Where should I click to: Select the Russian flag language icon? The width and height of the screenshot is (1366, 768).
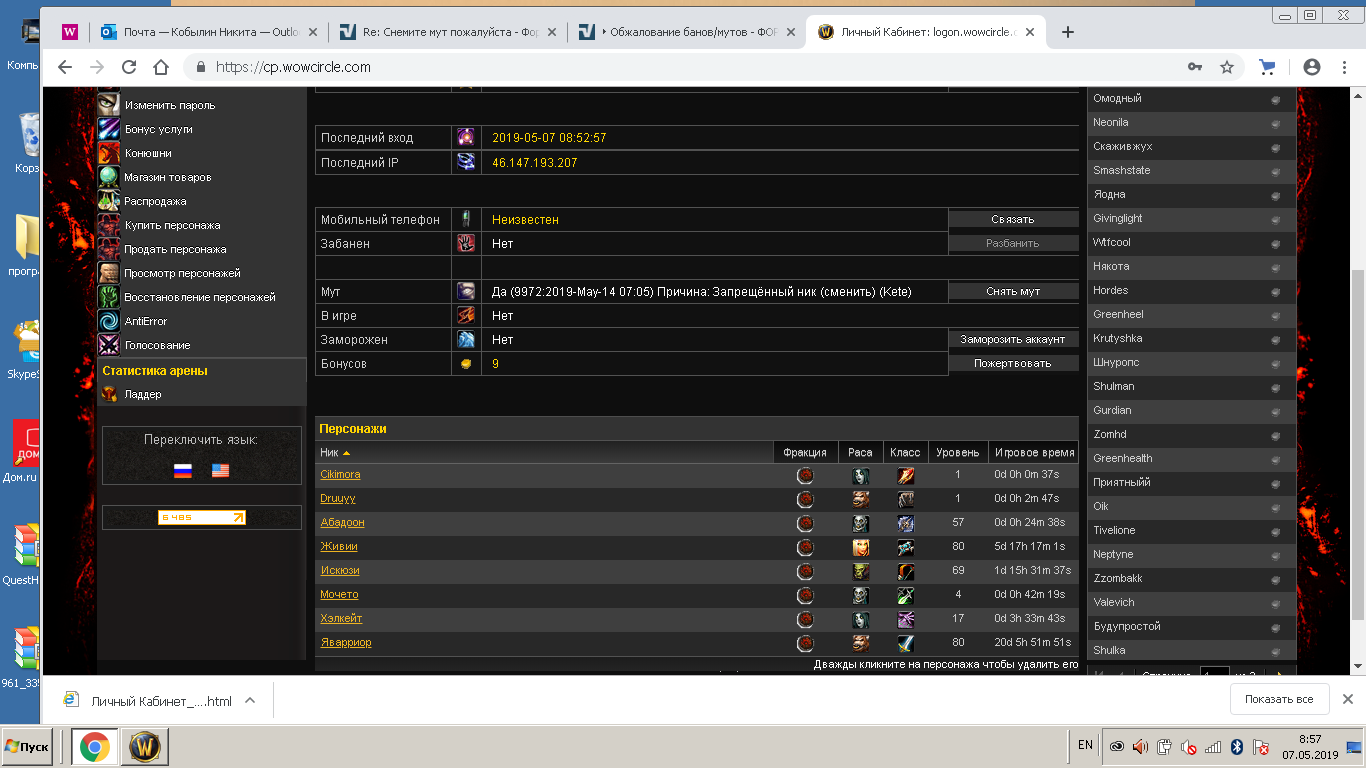click(x=183, y=470)
